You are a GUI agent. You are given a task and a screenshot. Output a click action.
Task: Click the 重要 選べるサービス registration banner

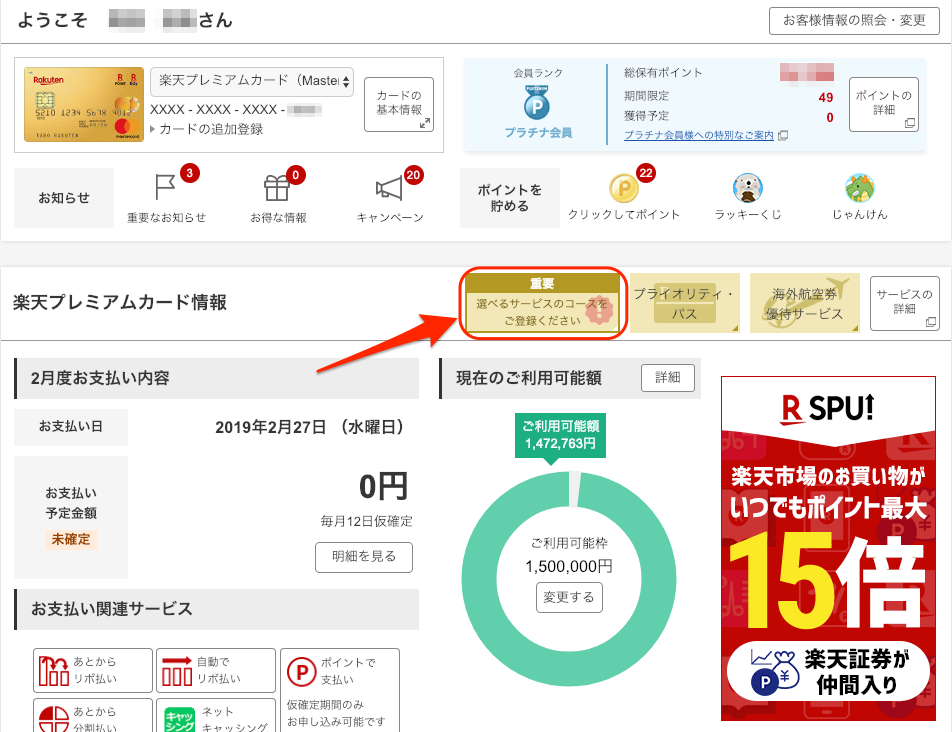(x=542, y=303)
